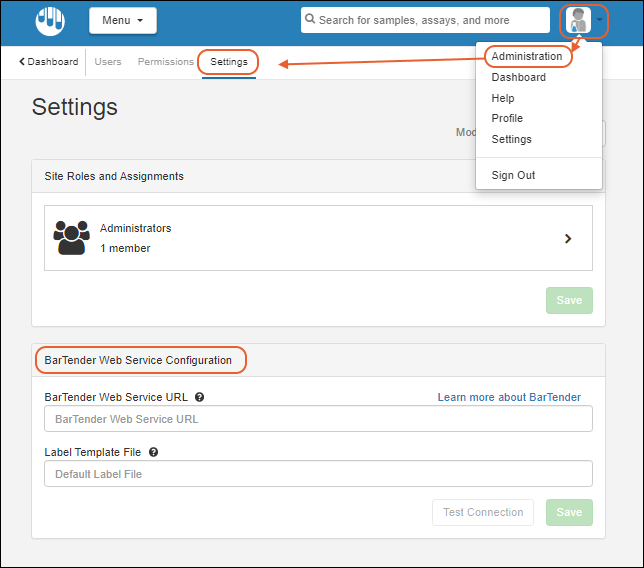Click the user avatar icon
Screen dimensions: 644x568
[x=577, y=20]
